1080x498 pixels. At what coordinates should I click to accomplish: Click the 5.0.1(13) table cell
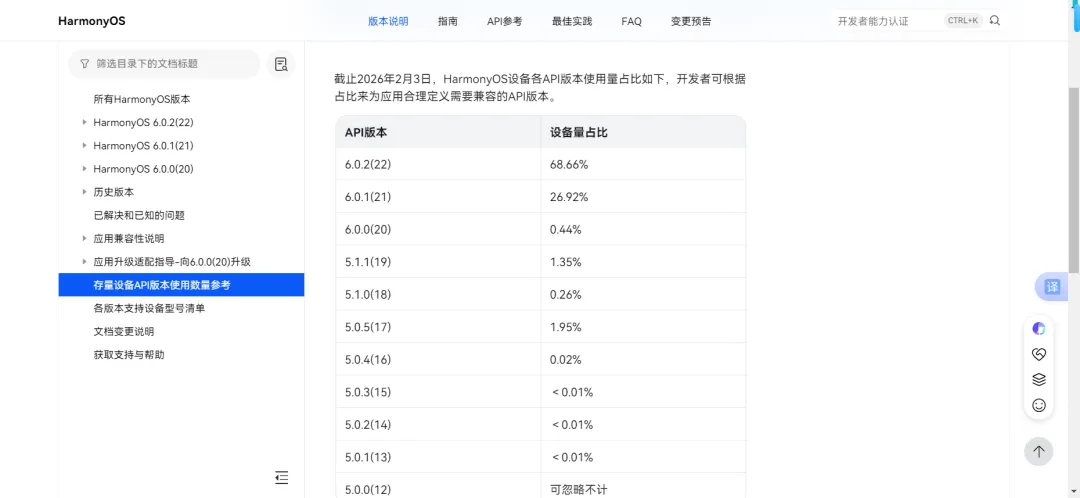coord(438,457)
